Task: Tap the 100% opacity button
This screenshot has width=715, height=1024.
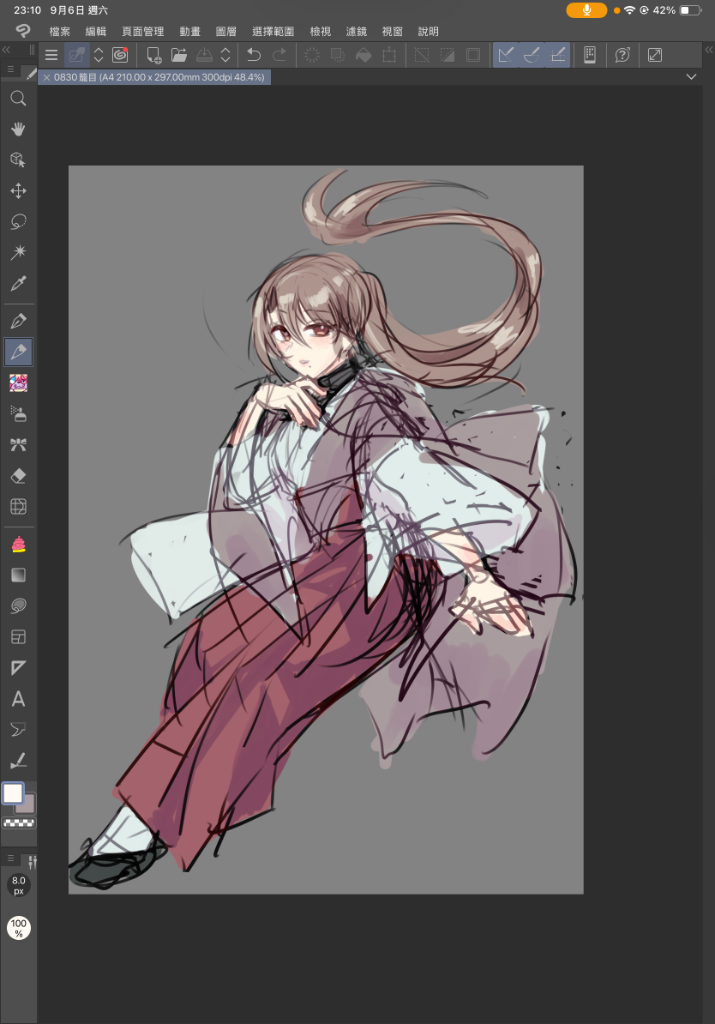Action: point(18,928)
